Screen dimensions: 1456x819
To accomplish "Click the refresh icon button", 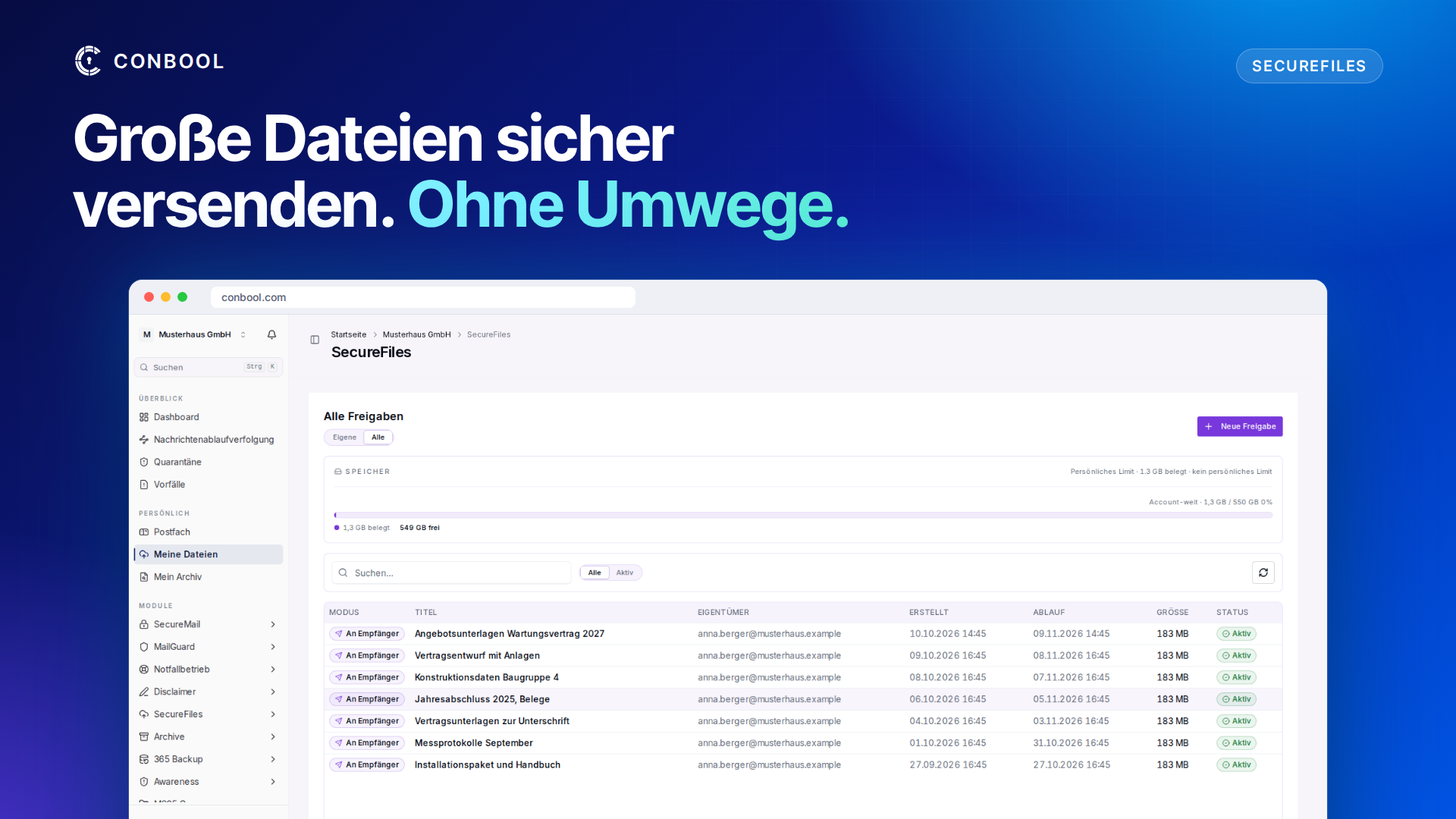I will tap(1263, 573).
